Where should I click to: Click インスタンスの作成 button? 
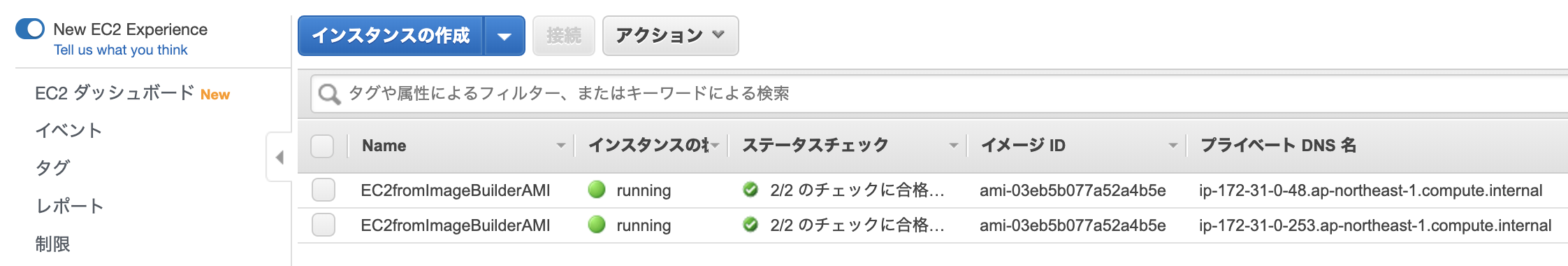point(391,36)
